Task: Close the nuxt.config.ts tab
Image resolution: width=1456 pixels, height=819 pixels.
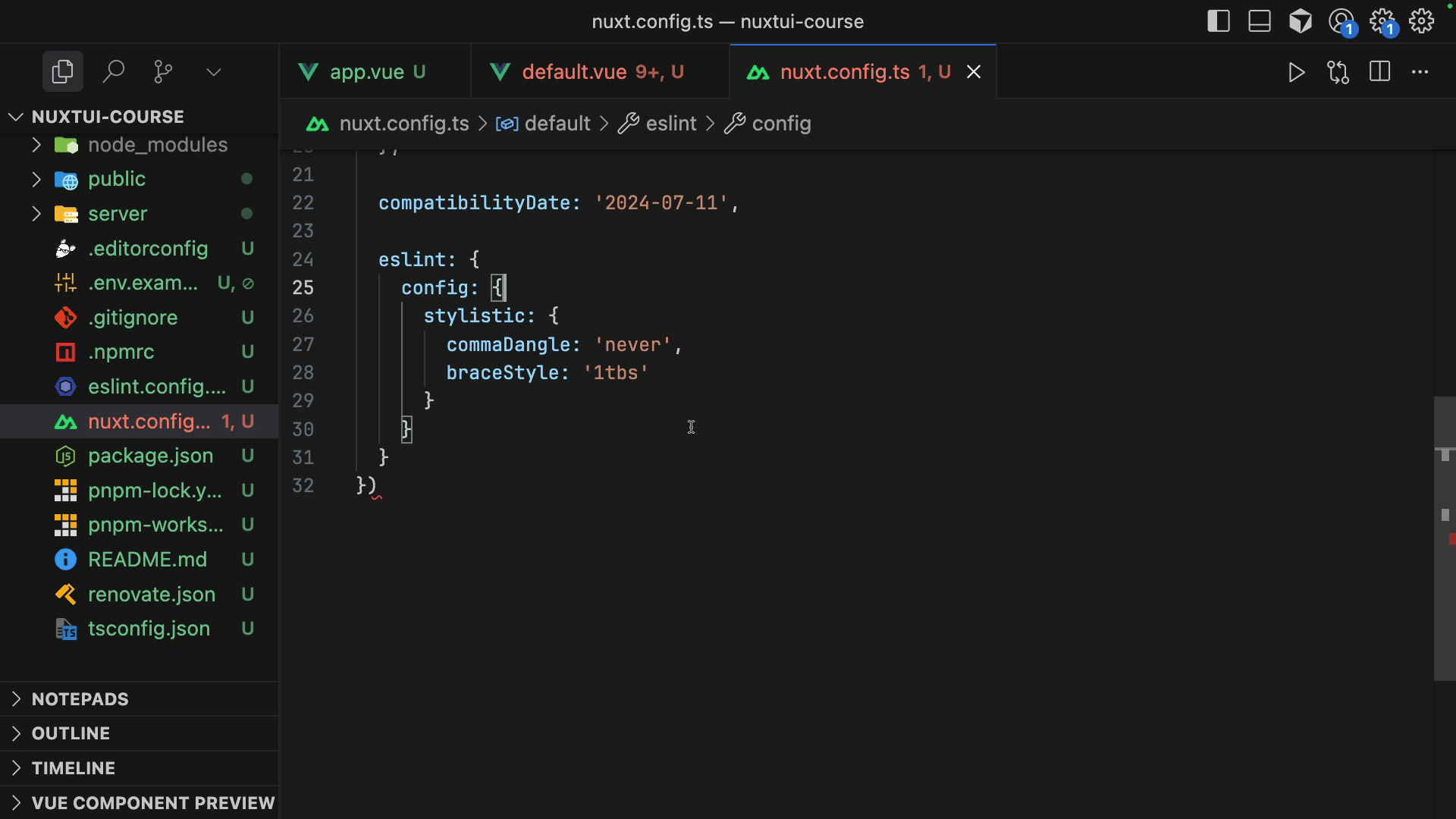Action: click(974, 72)
